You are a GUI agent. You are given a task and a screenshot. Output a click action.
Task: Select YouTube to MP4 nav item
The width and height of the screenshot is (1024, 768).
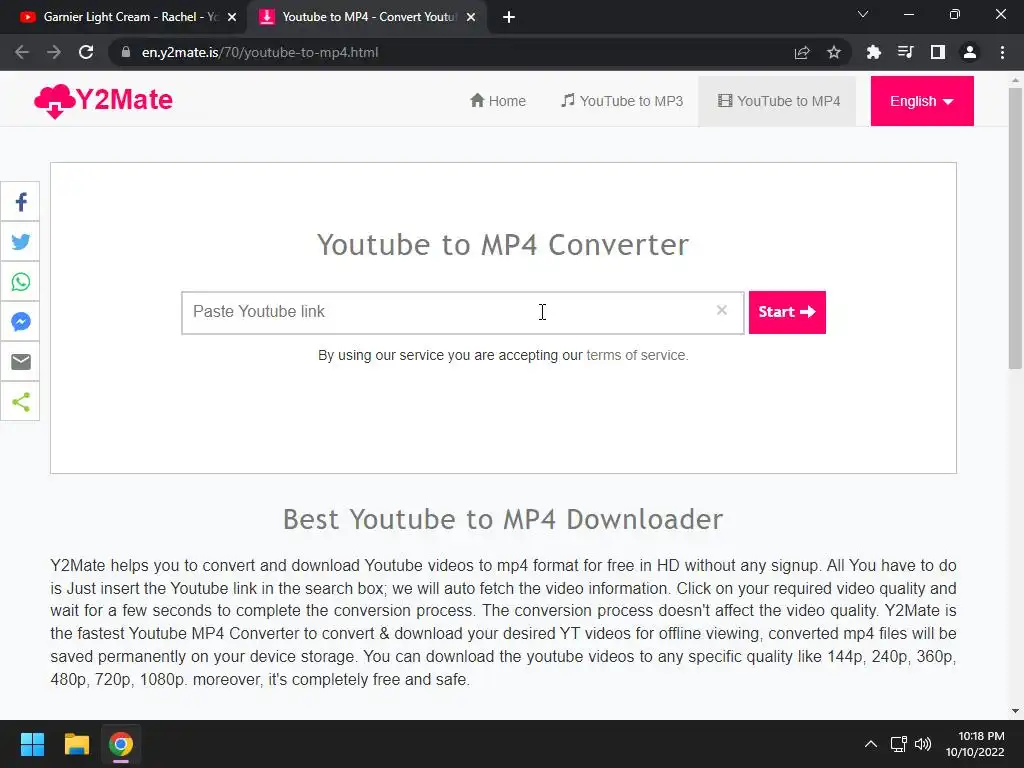point(777,101)
